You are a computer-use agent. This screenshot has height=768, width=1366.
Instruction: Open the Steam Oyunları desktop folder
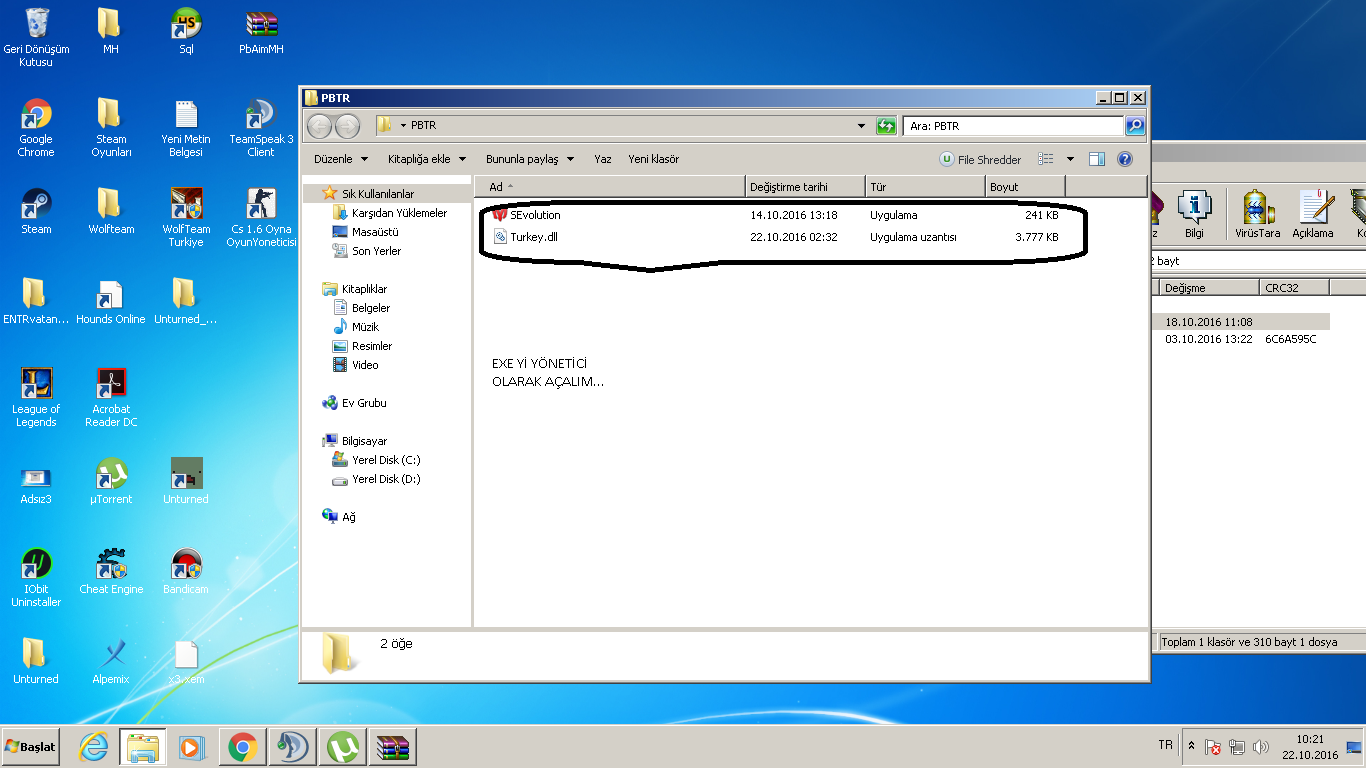[111, 127]
